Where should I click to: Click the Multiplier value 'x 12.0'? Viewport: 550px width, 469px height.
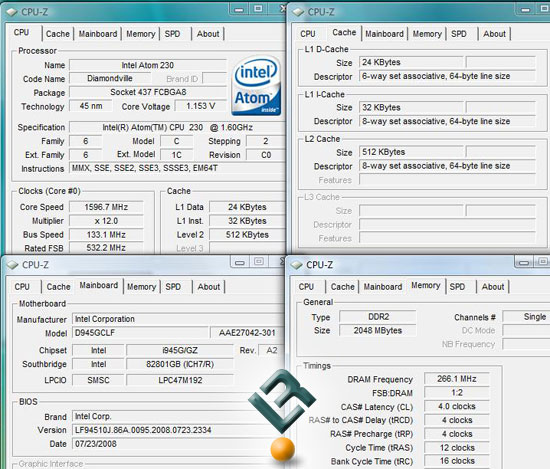click(106, 221)
